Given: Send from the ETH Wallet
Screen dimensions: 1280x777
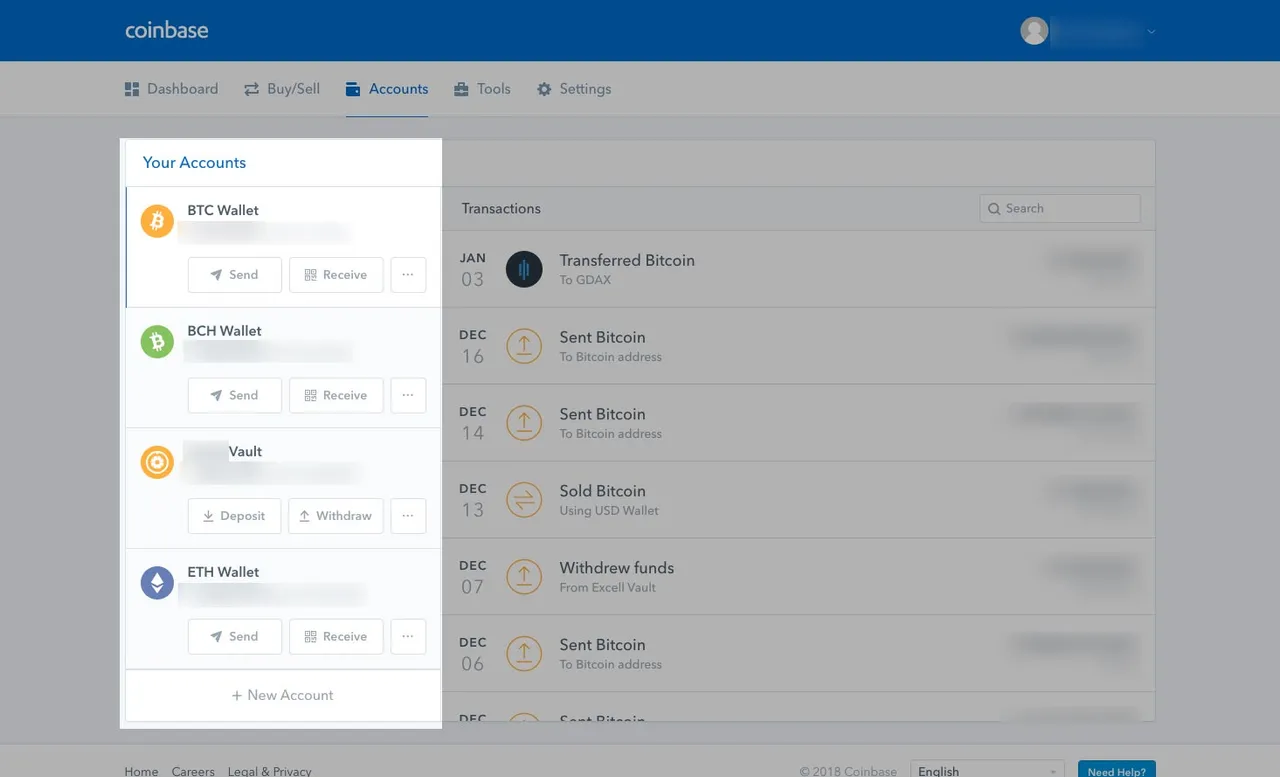Looking at the screenshot, I should coord(235,637).
